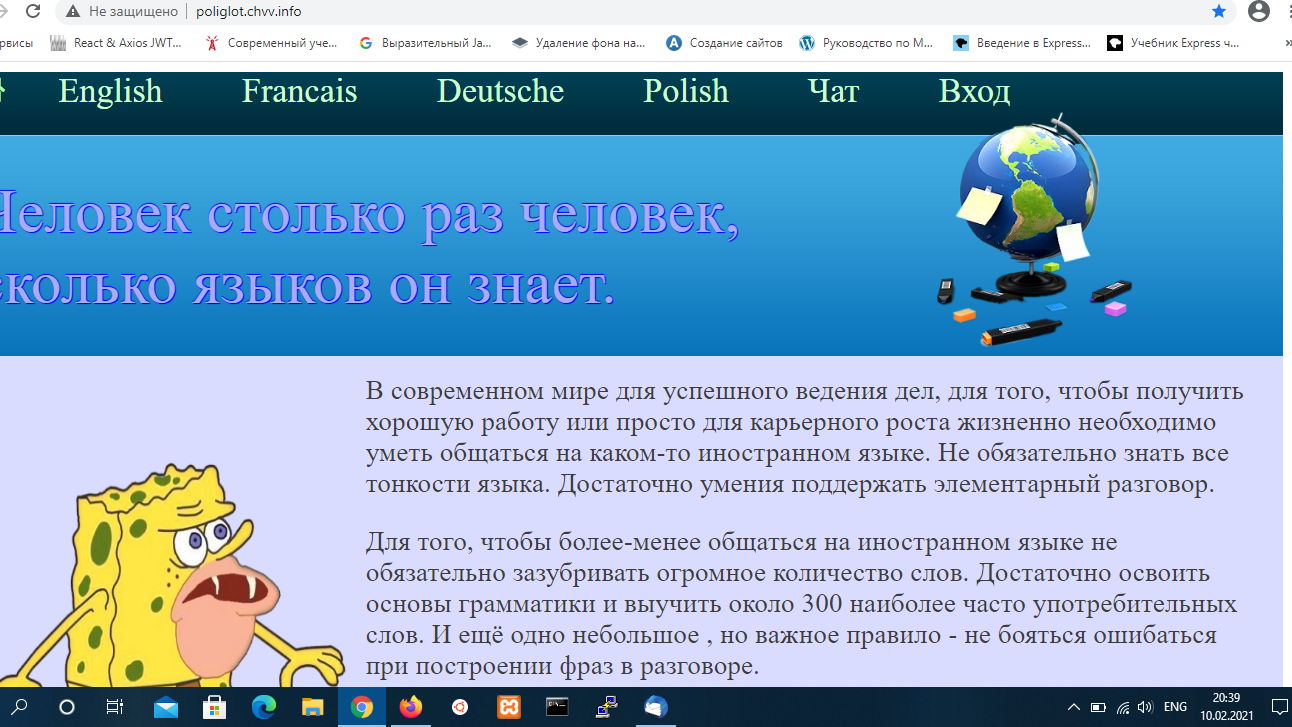Click the paragraph starting 'В современном мире'

(x=804, y=437)
